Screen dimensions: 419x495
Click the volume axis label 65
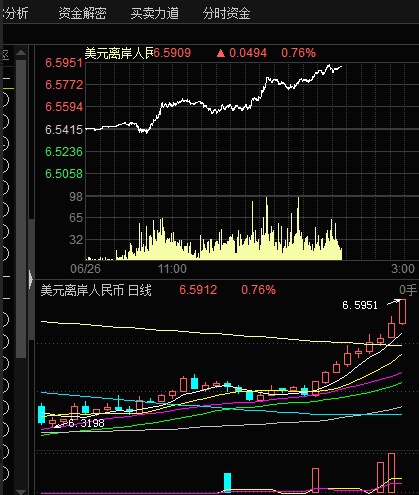click(x=76, y=218)
